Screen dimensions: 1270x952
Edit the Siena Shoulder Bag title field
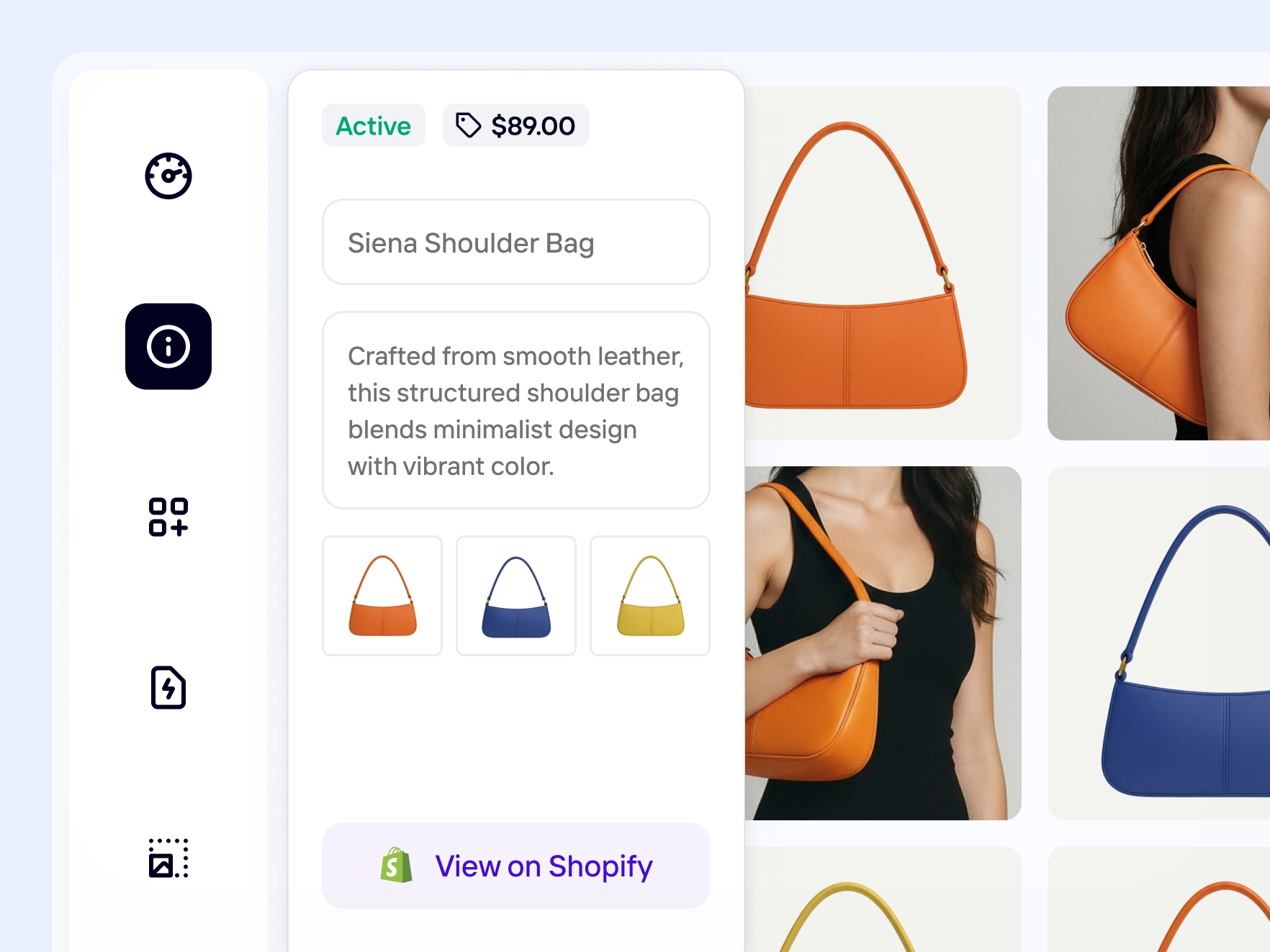coord(515,242)
